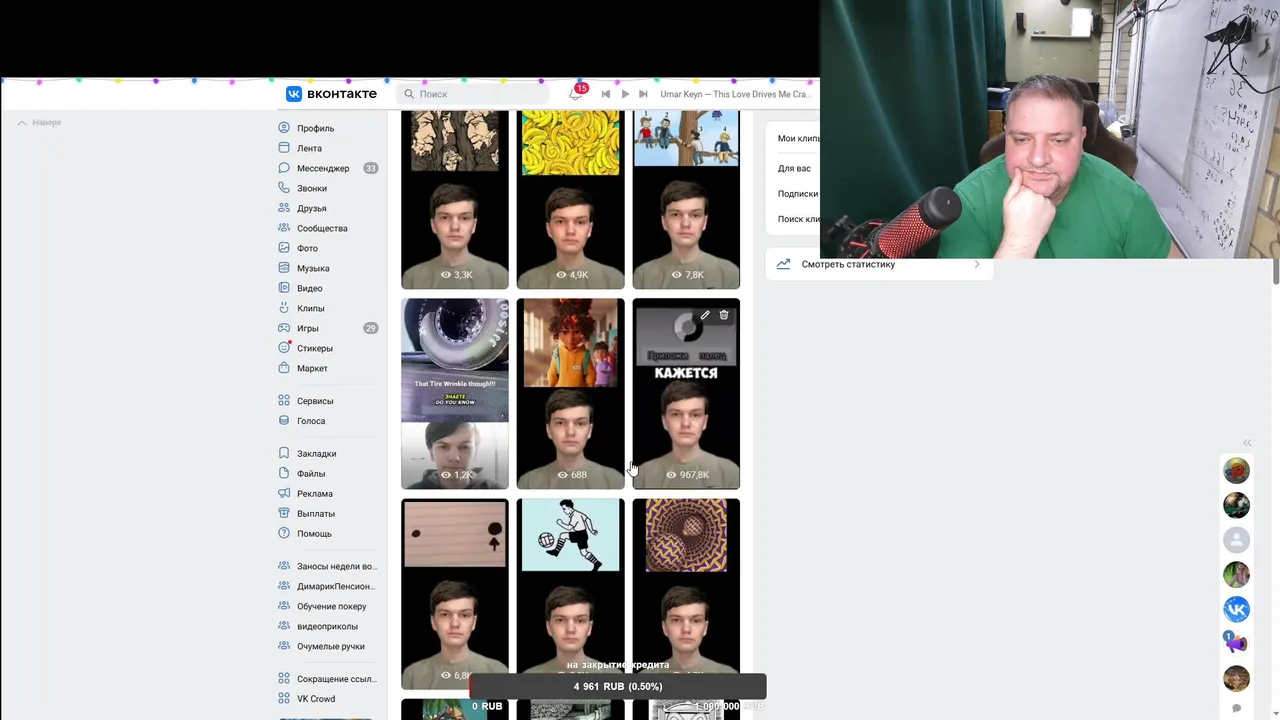Open the track Umar Keyn — This Love Drives Me Crazy
Image resolution: width=1280 pixels, height=720 pixels.
[x=734, y=94]
